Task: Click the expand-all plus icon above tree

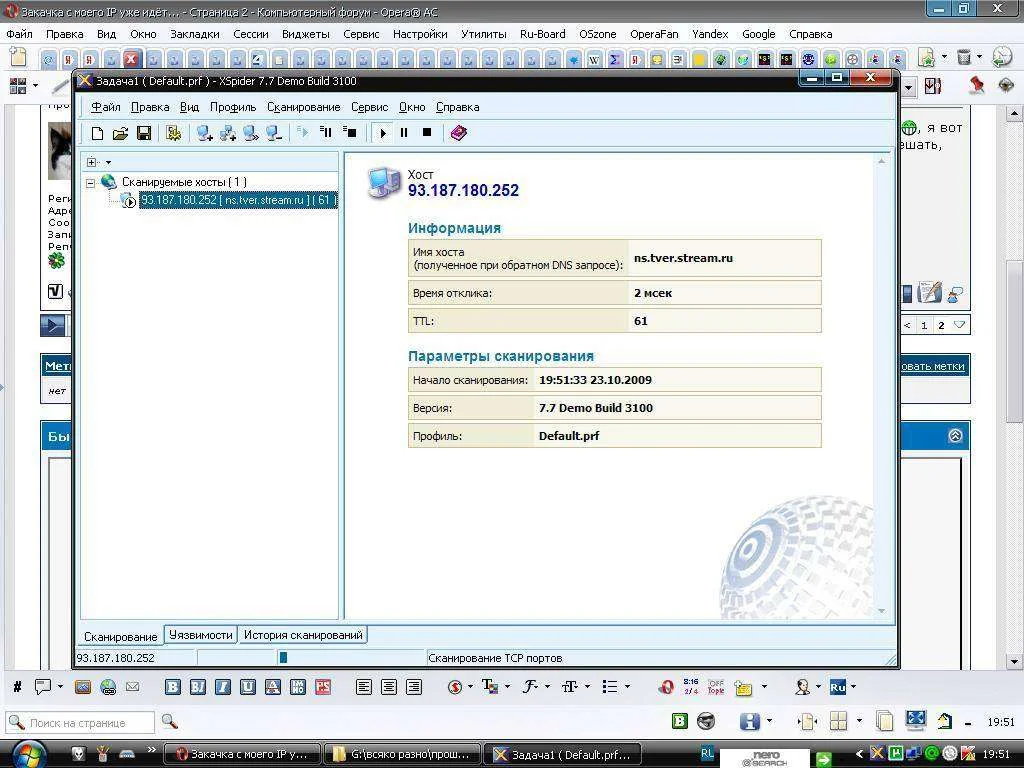Action: 92,162
